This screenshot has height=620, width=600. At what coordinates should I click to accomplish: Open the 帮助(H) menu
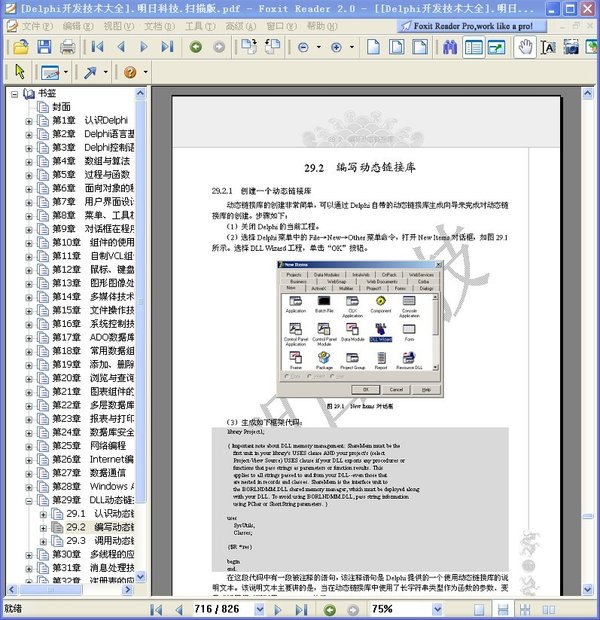(x=322, y=26)
